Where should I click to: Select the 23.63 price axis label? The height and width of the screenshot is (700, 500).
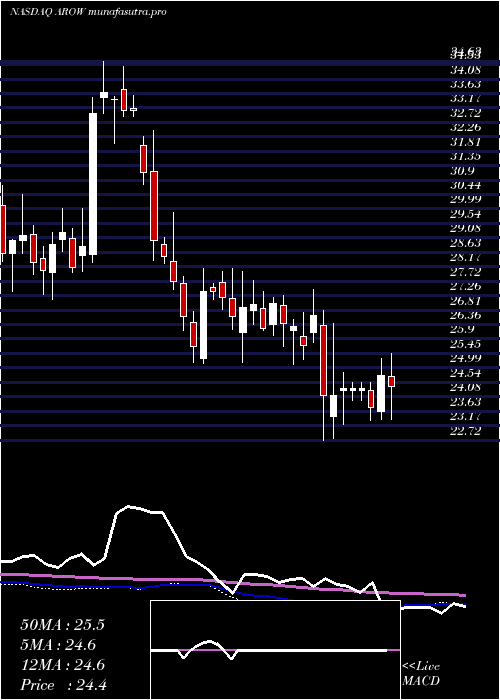[465, 401]
